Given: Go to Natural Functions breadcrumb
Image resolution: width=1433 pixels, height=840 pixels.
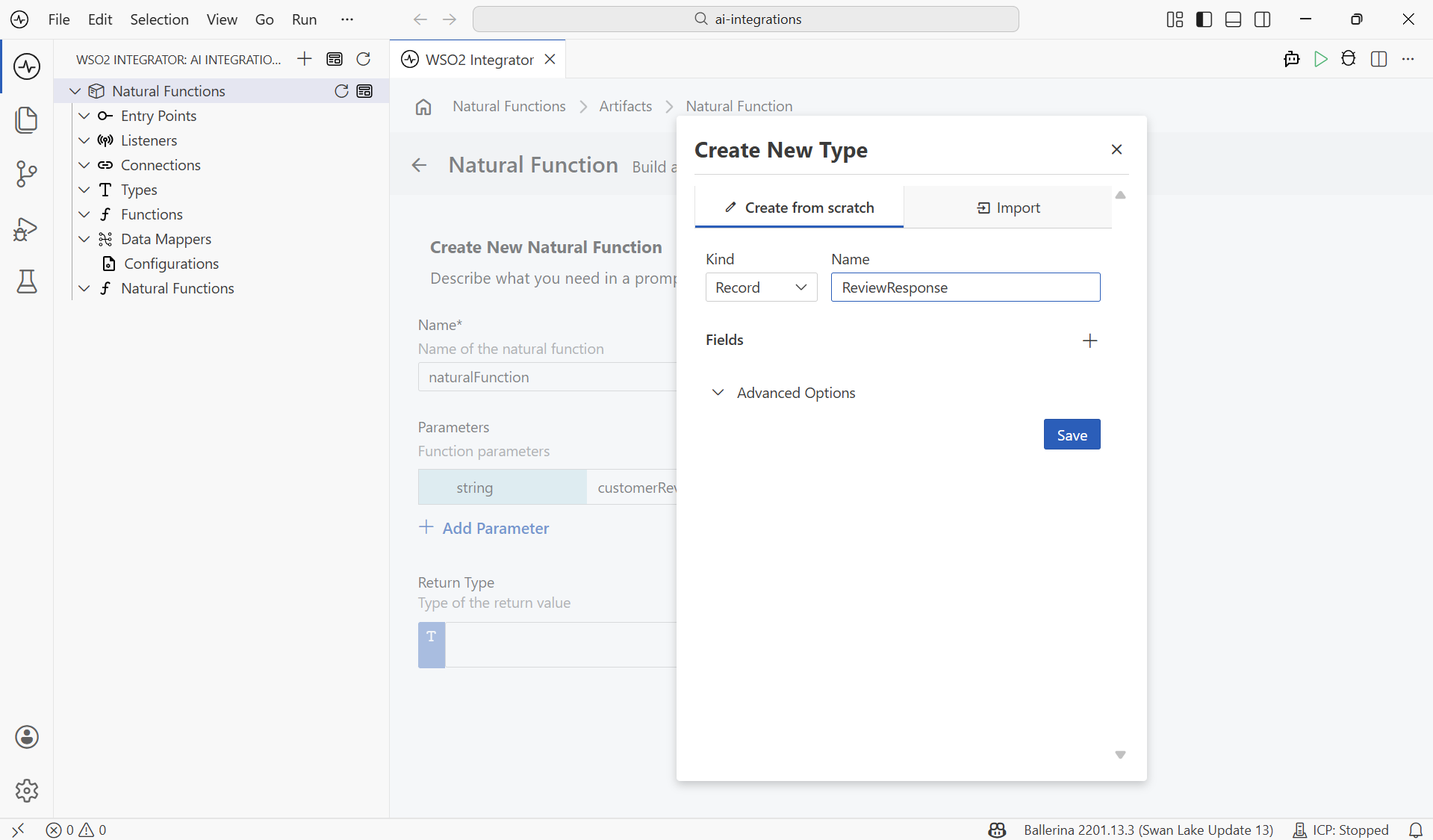Looking at the screenshot, I should [509, 107].
